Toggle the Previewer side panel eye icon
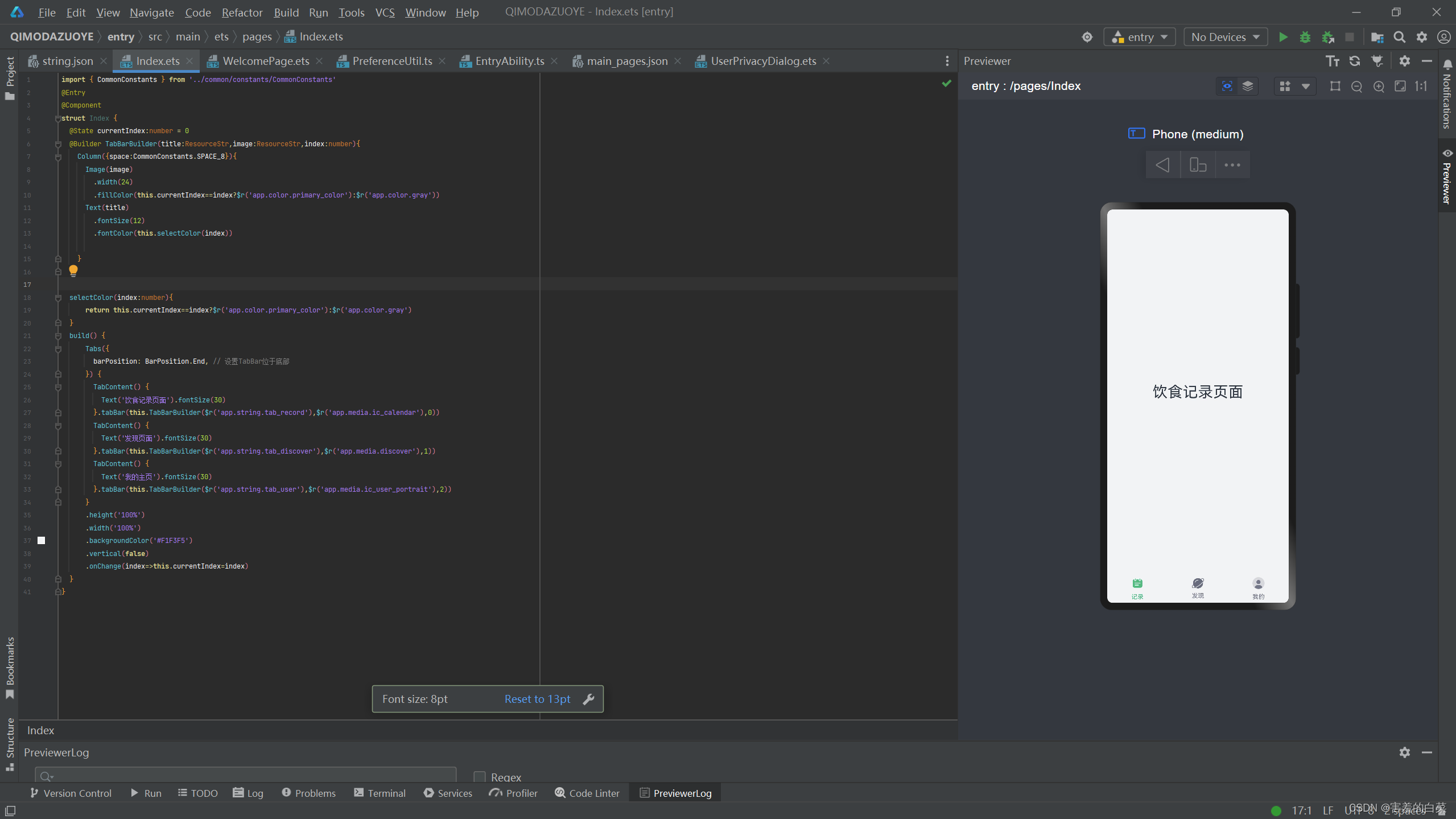Viewport: 1456px width, 819px height. 1447,153
